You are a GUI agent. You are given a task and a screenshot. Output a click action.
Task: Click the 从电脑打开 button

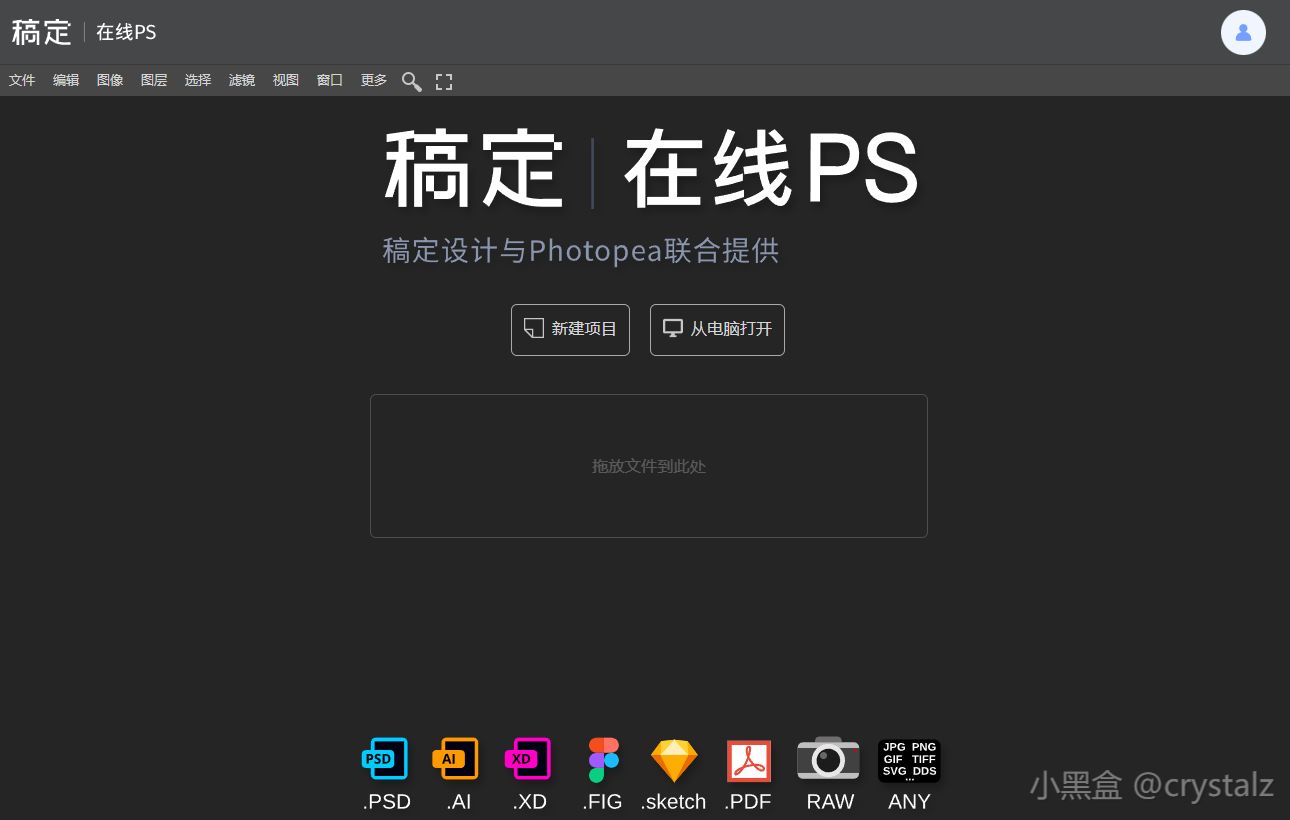717,329
